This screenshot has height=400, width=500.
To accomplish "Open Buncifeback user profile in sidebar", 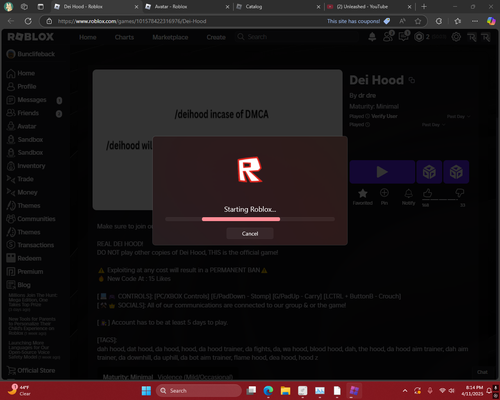I will [x=31, y=54].
